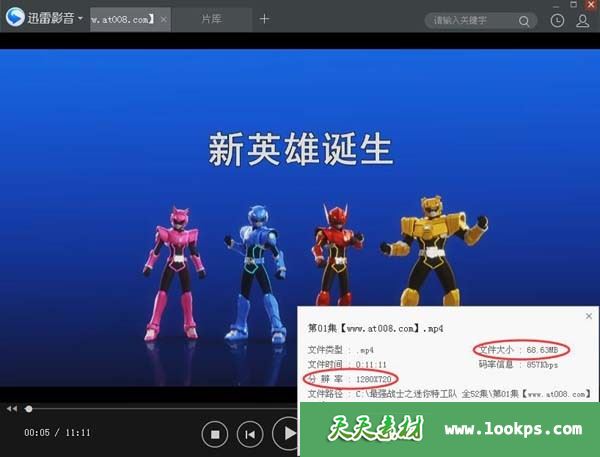Click the magnifier search icon
This screenshot has height=457, width=600.
coord(525,20)
